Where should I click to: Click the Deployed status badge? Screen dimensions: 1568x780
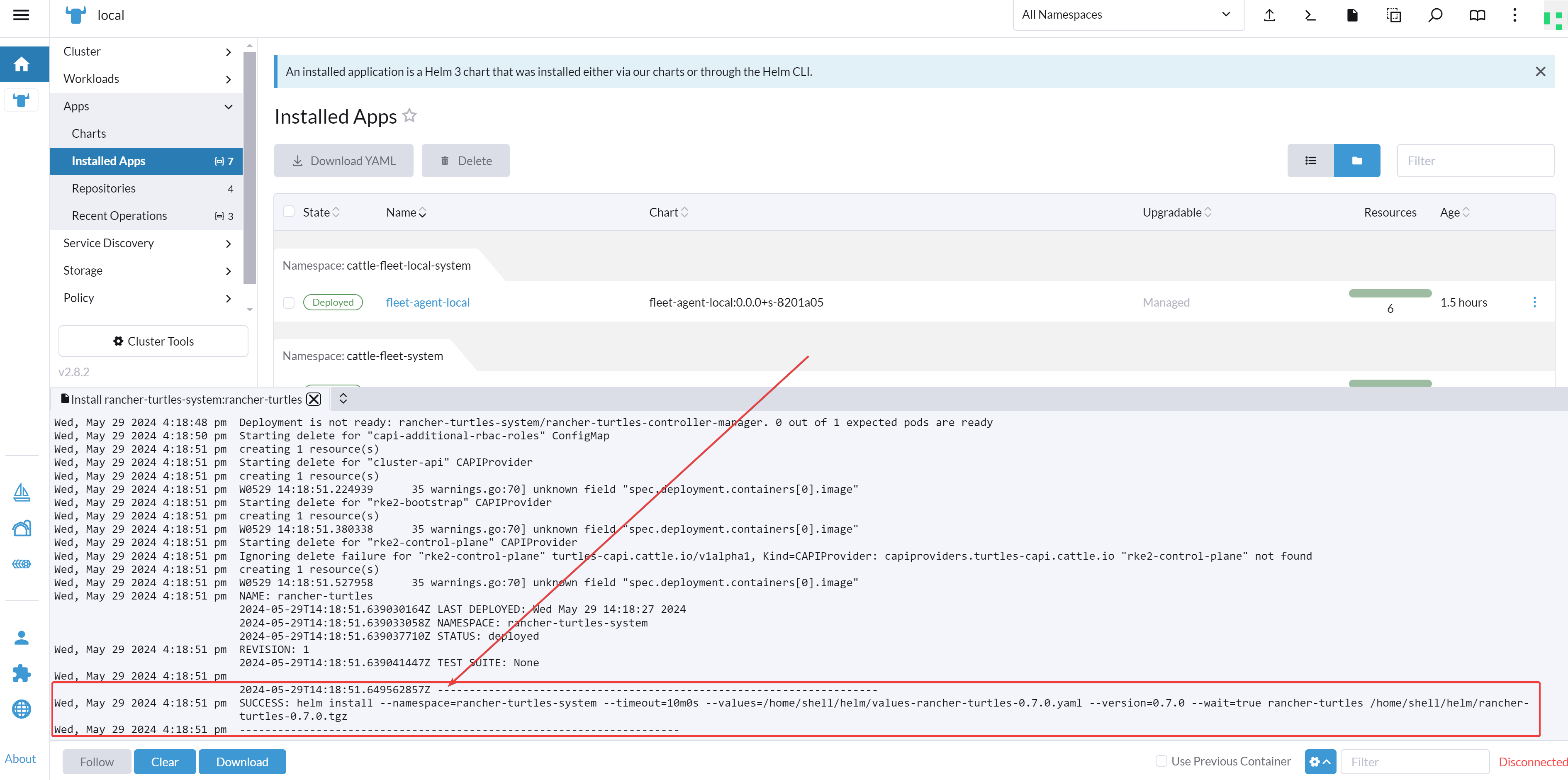click(x=333, y=302)
